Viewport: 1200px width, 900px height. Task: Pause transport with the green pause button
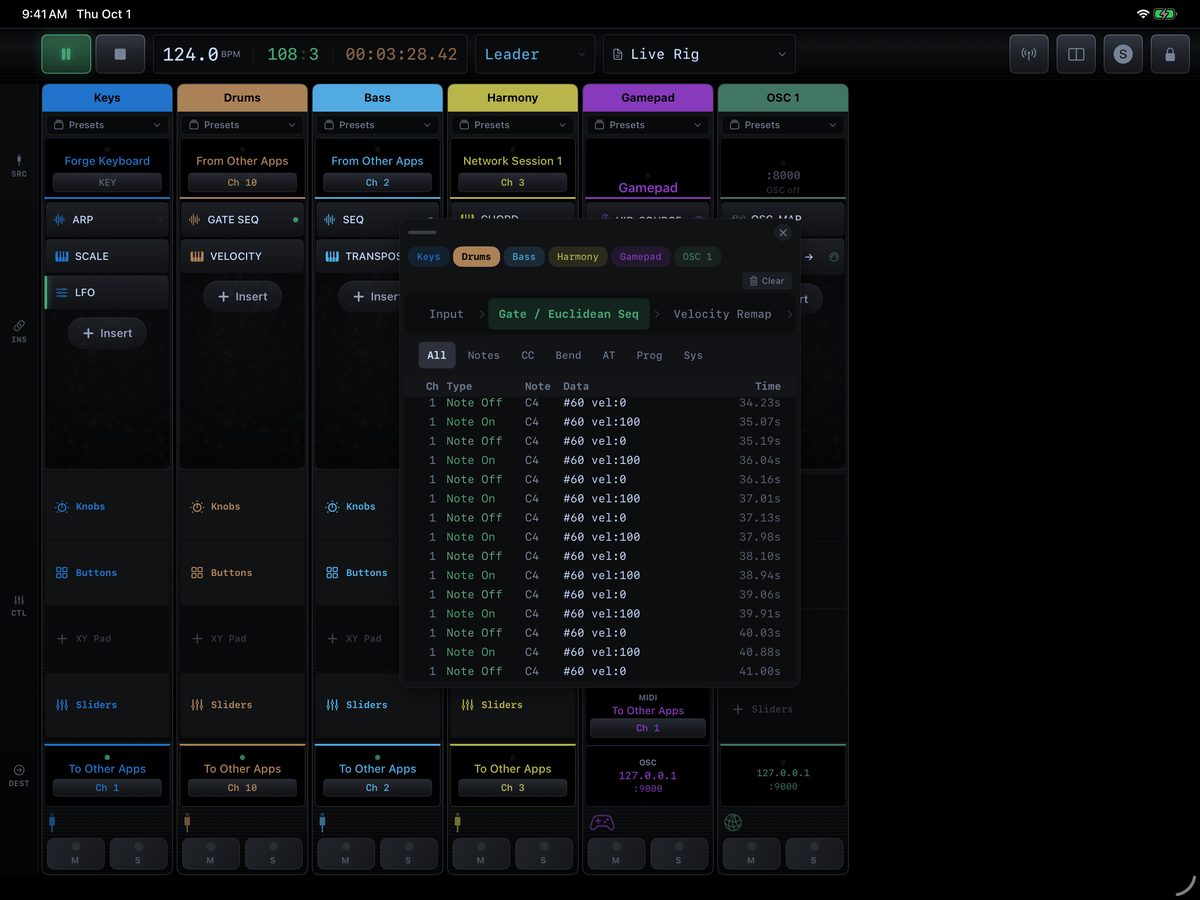(x=66, y=54)
